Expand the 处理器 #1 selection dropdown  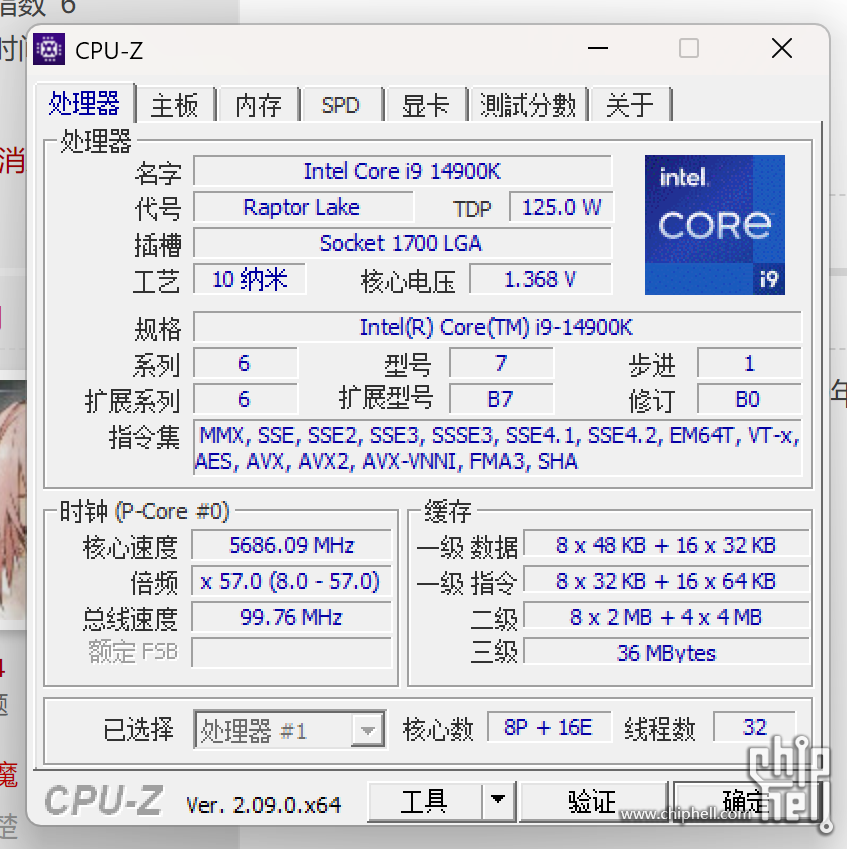[368, 730]
